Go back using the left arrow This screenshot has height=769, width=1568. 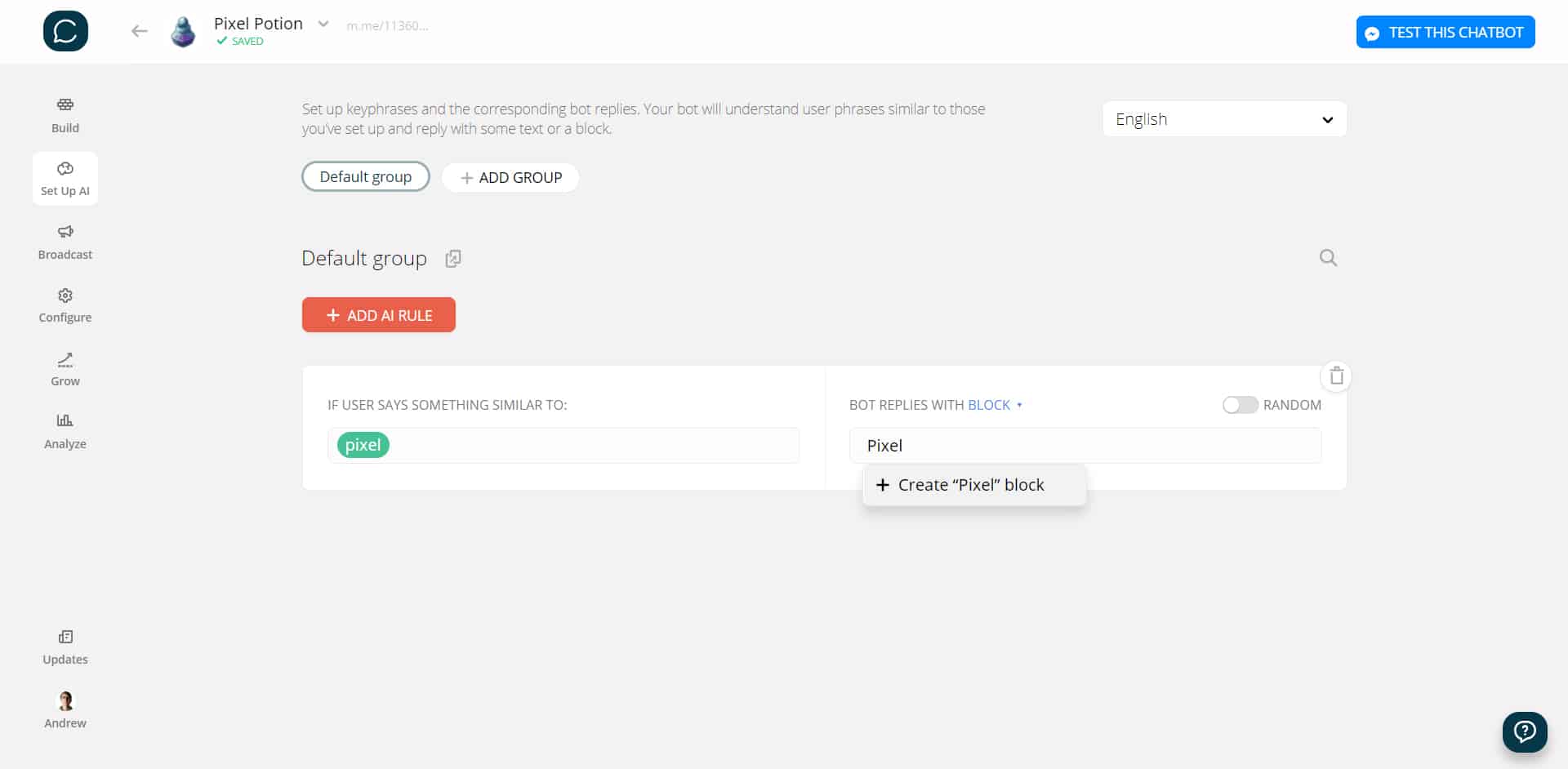click(140, 31)
